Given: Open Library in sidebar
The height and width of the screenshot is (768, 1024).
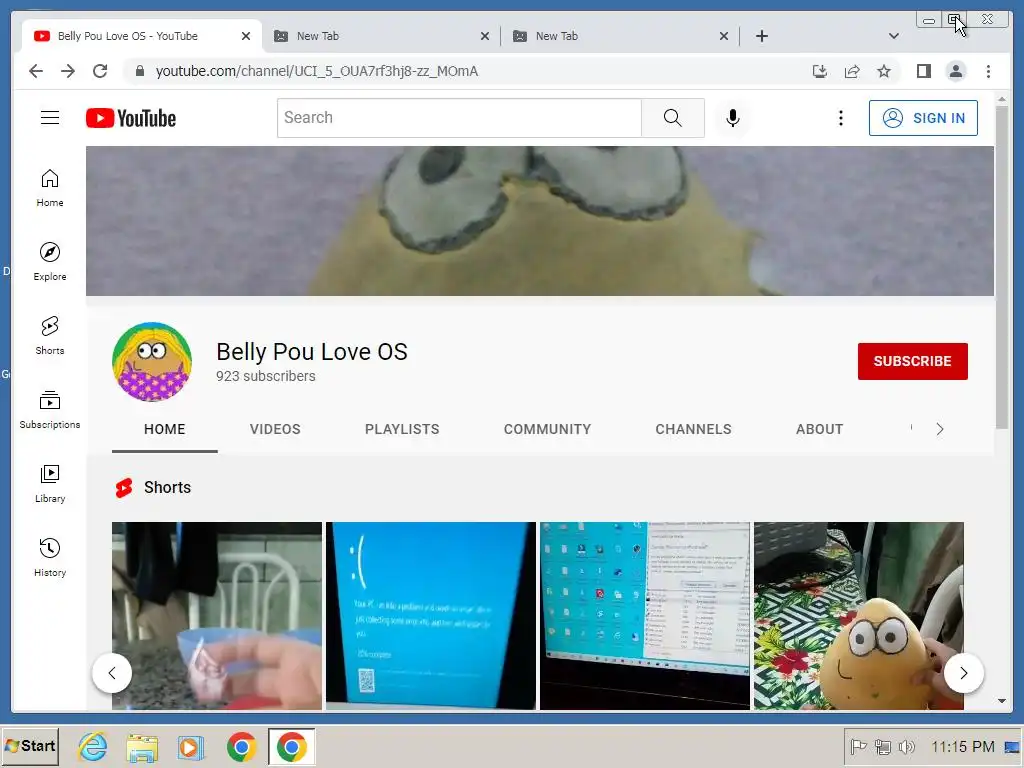Looking at the screenshot, I should click(50, 483).
